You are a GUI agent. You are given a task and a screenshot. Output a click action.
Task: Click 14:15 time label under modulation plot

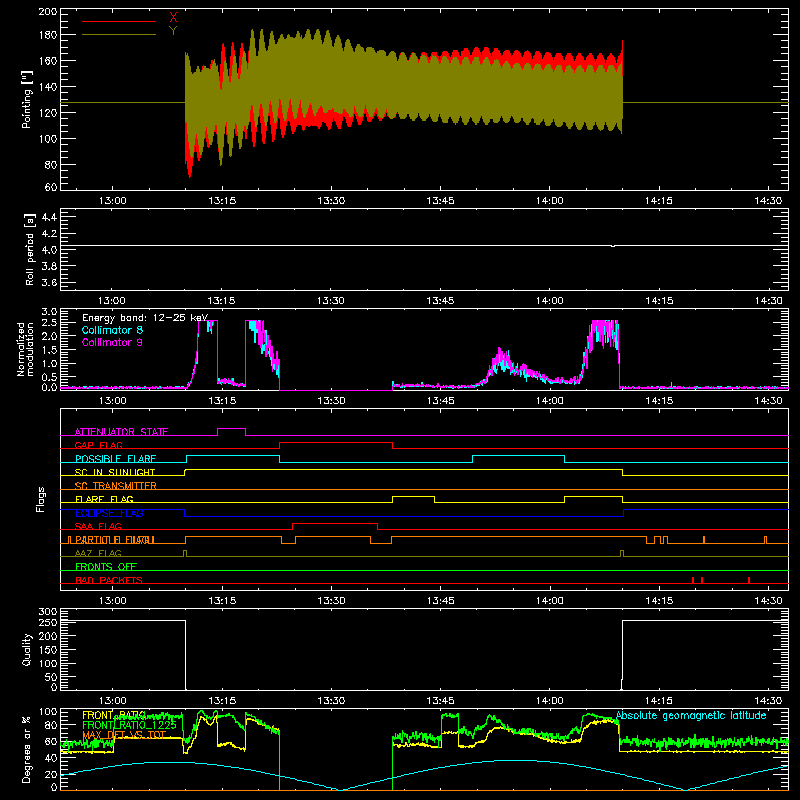659,401
